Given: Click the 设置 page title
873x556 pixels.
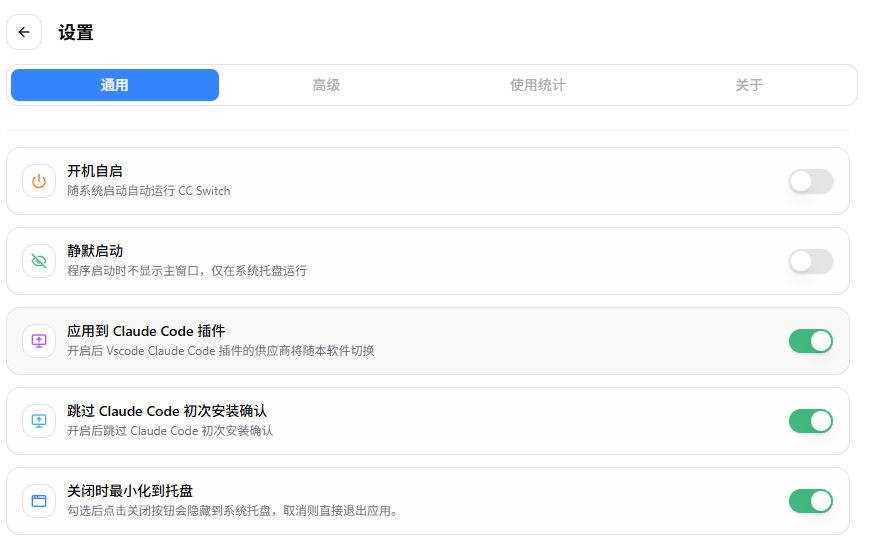Looking at the screenshot, I should [76, 32].
